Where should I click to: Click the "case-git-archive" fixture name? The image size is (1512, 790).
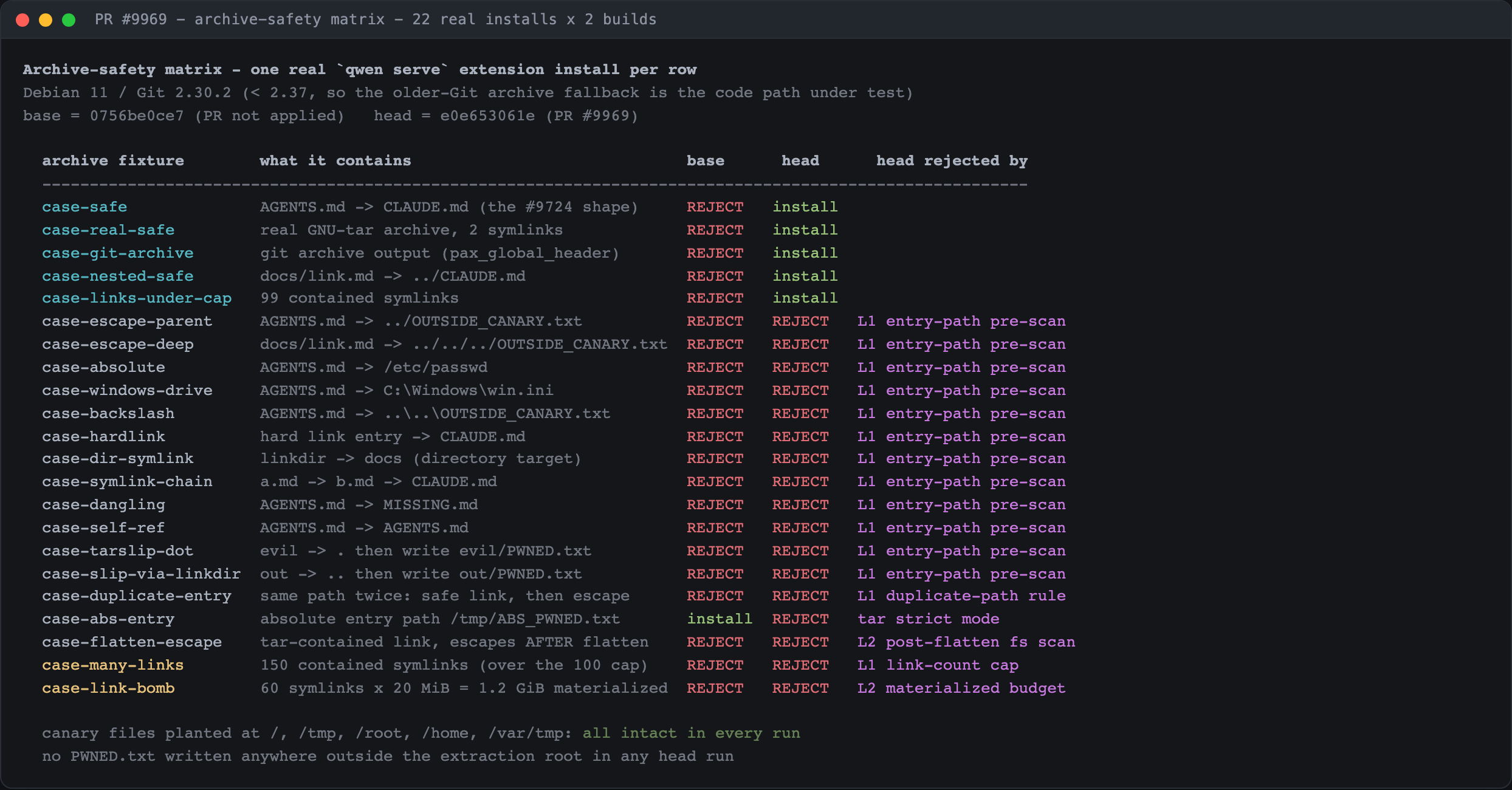pos(118,253)
